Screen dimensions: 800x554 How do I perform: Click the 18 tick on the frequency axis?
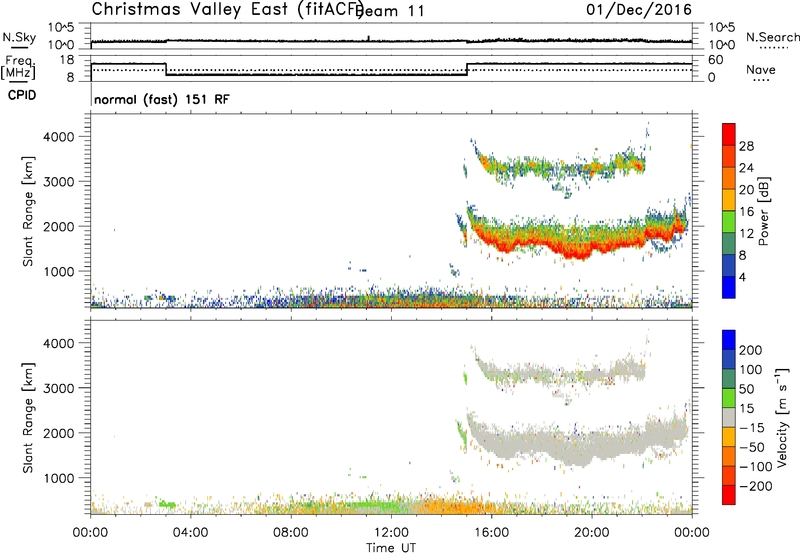[x=66, y=60]
